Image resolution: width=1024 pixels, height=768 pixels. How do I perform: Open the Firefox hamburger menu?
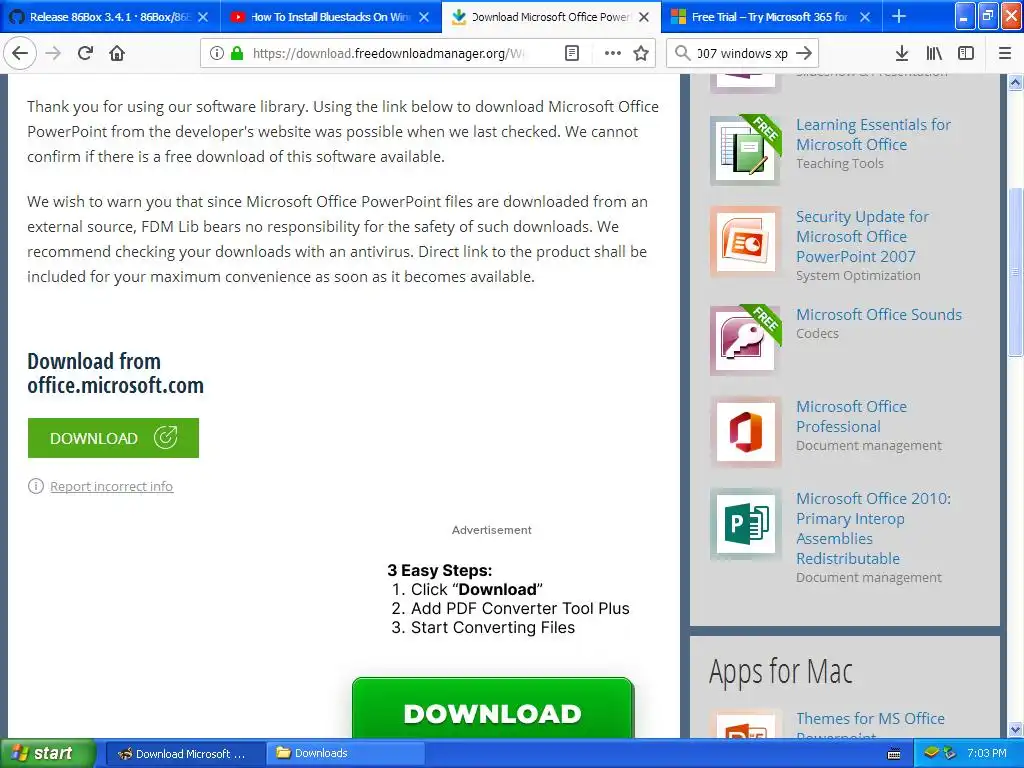click(1005, 53)
